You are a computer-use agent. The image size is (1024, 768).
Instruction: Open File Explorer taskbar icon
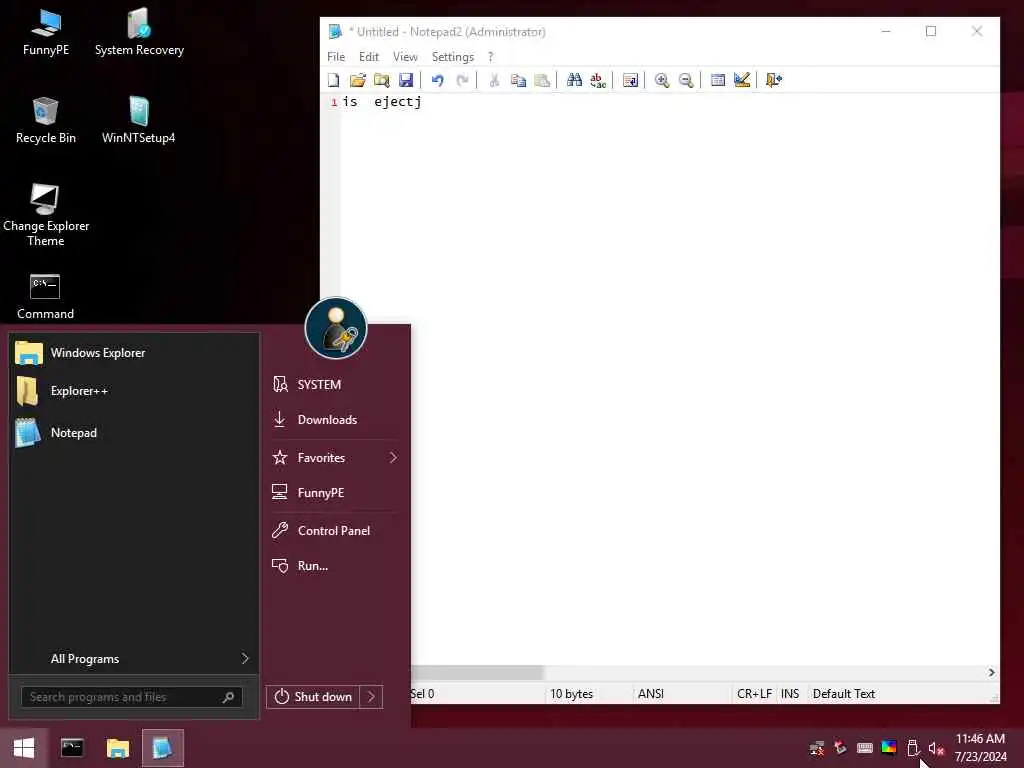click(x=118, y=748)
